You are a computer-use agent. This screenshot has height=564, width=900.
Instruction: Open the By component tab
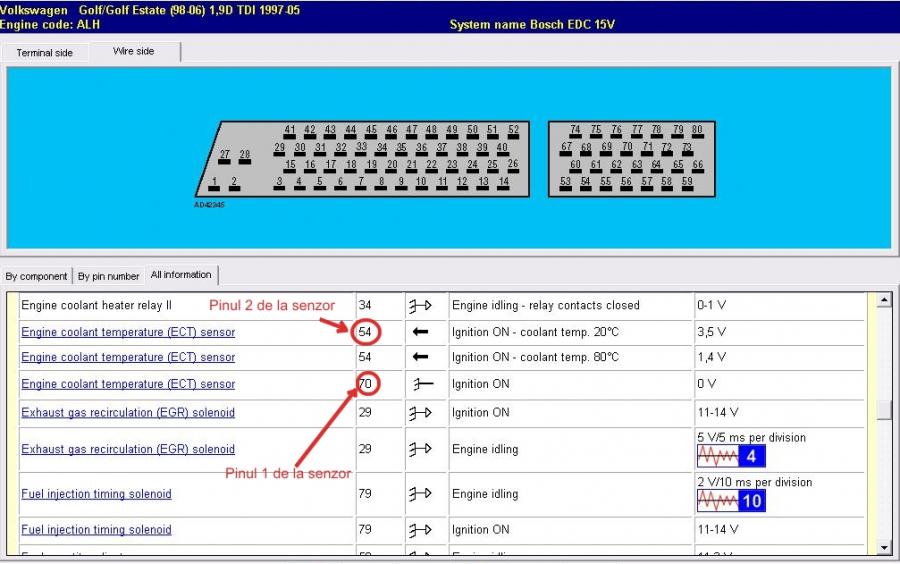click(36, 277)
